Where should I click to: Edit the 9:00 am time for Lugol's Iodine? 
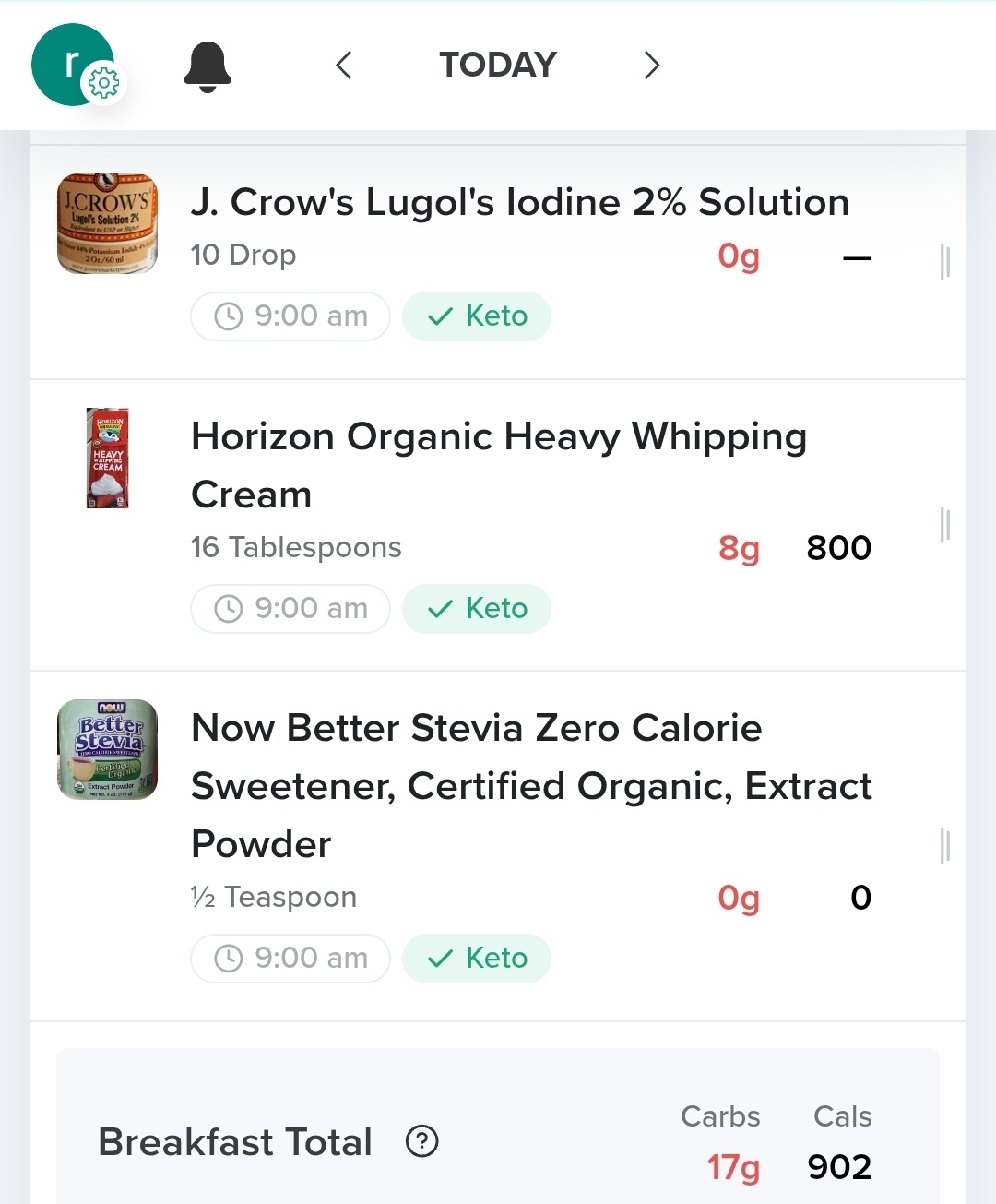[x=290, y=316]
